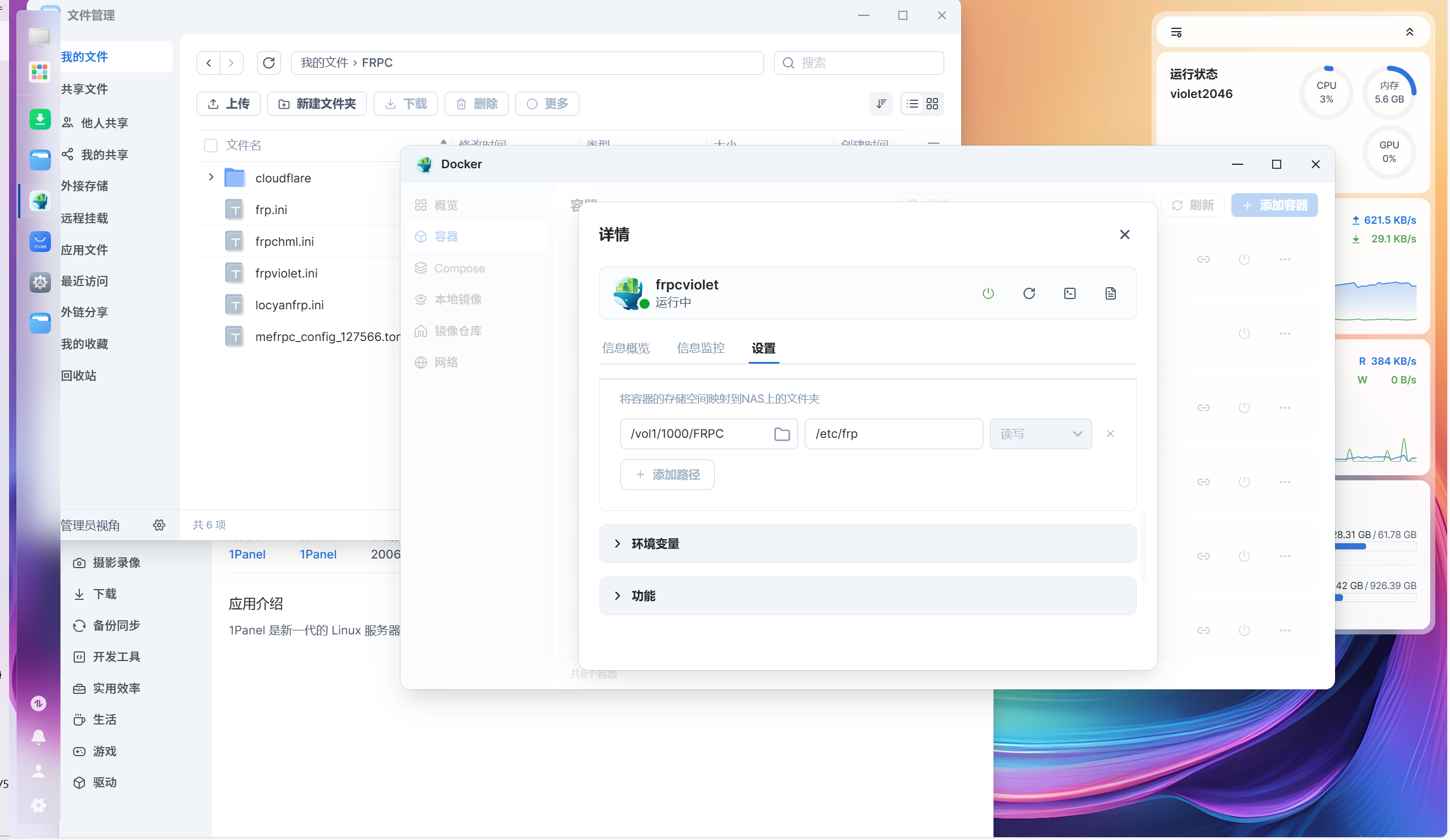Switch file manager to list view

click(912, 104)
